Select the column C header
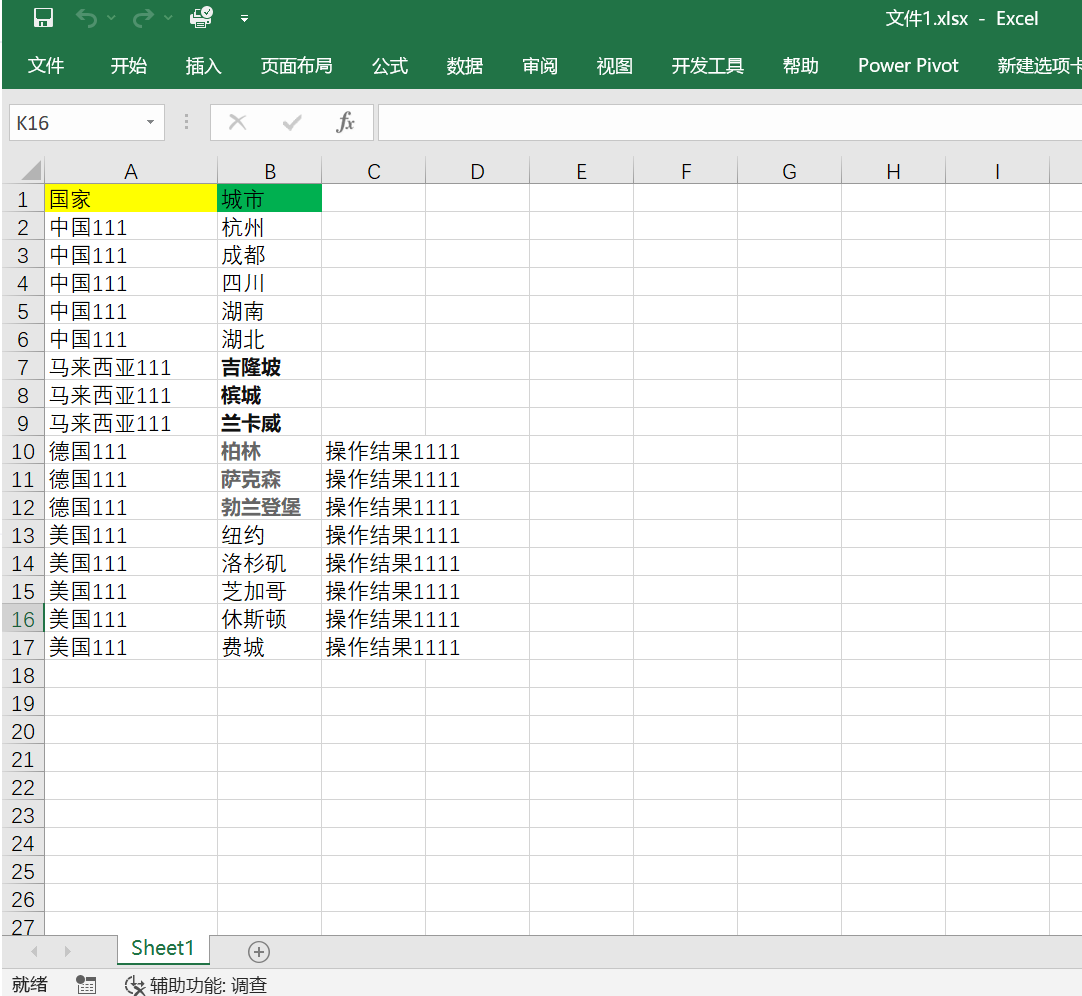Viewport: 1082px width, 996px height. pos(373,172)
